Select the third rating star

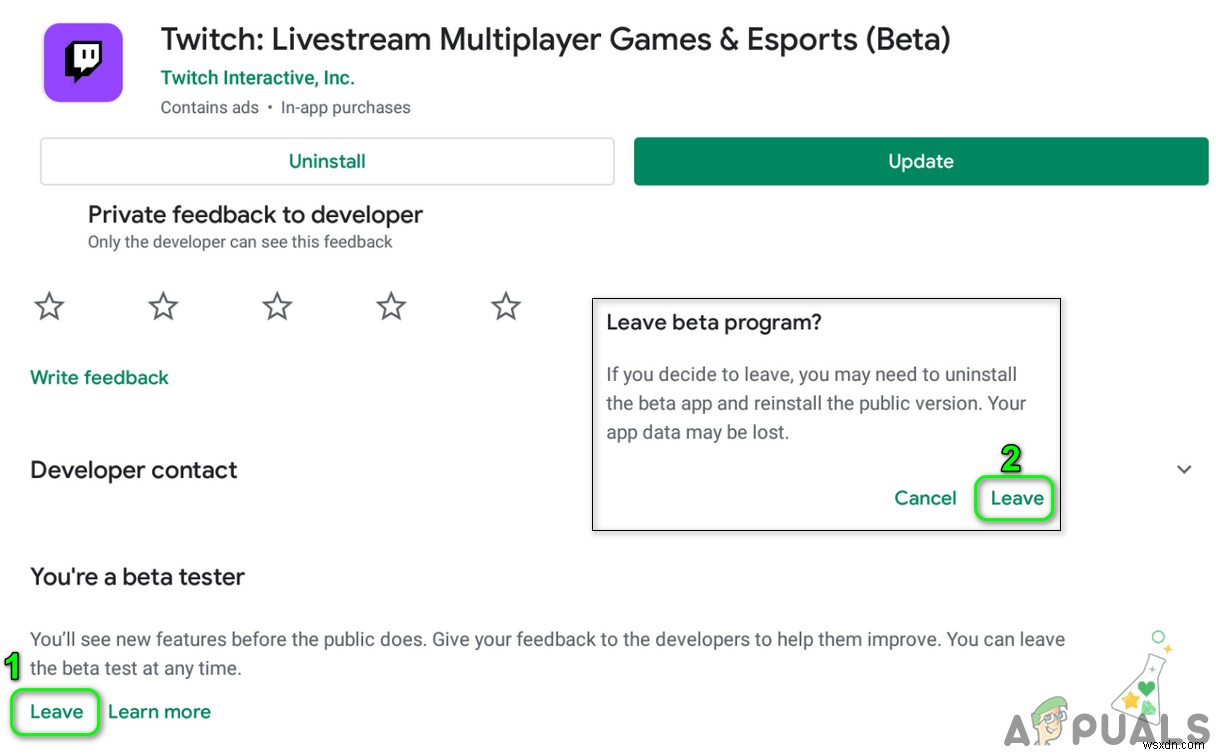click(276, 306)
